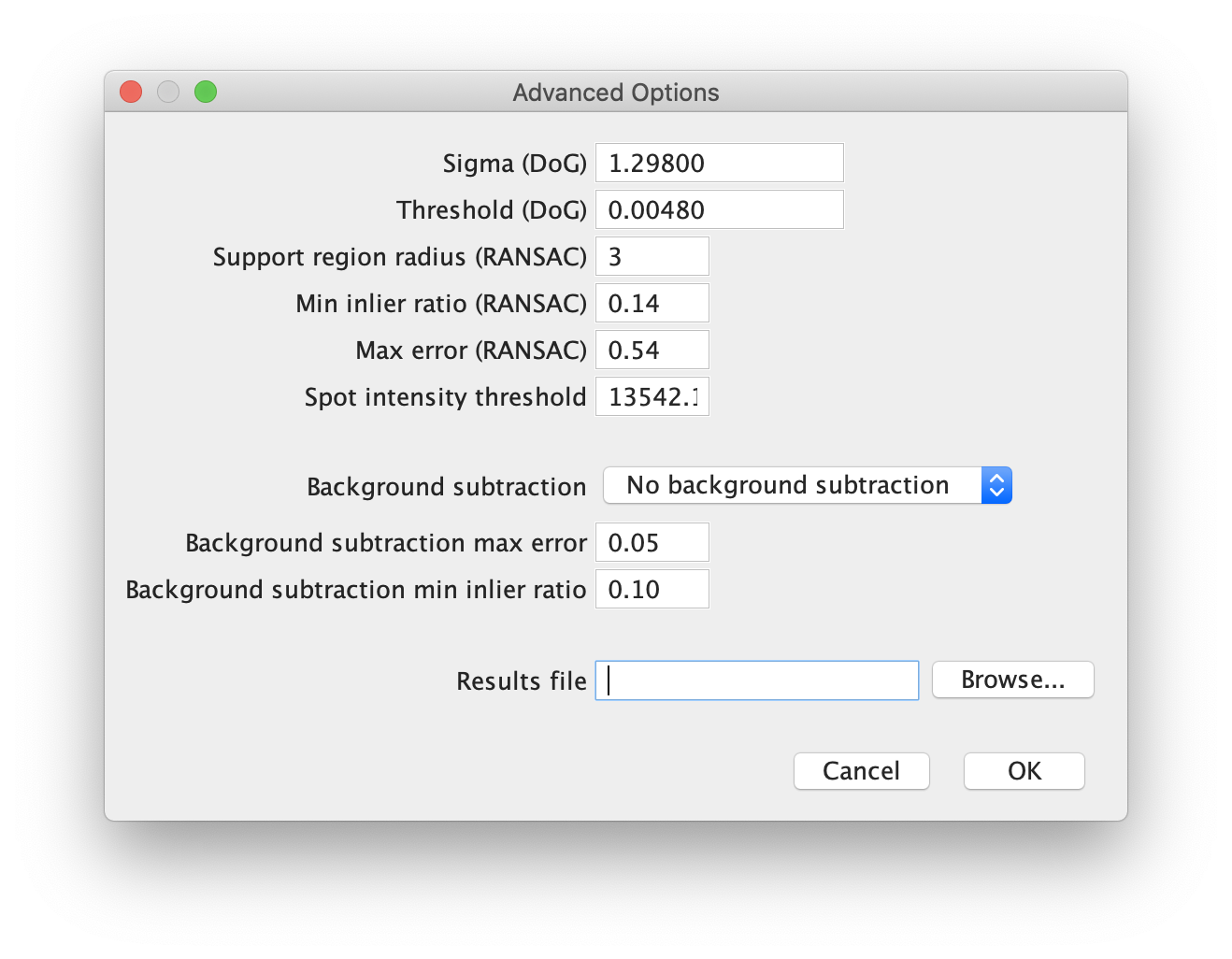Click the Sigma (DoG) value field
This screenshot has height=959, width=1232.
coord(719,163)
